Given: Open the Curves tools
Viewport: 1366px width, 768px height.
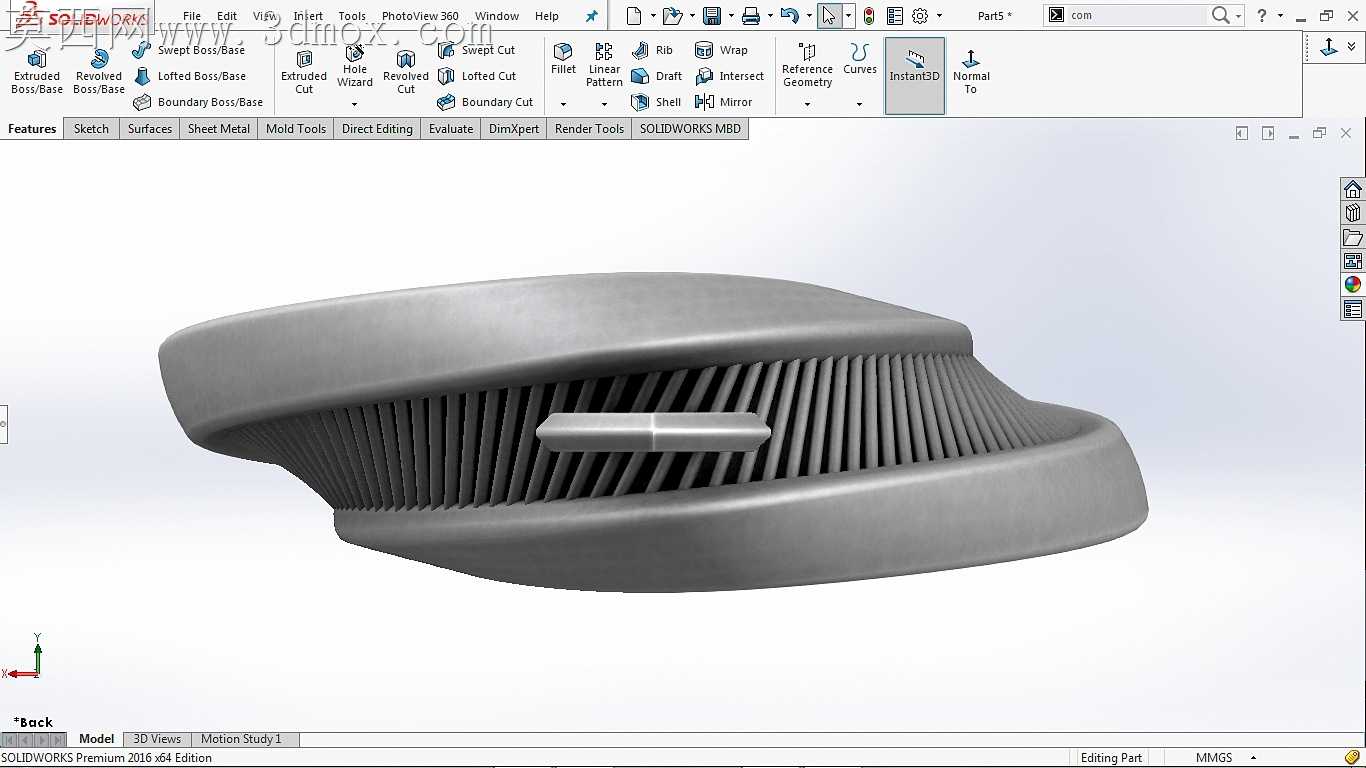Looking at the screenshot, I should tap(859, 59).
